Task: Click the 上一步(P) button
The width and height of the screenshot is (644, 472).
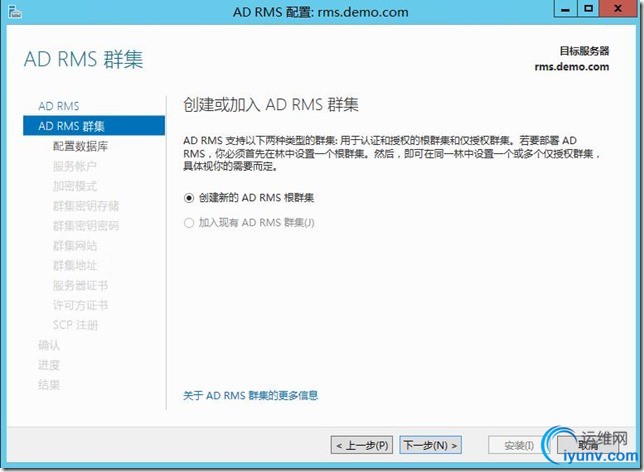Action: [361, 445]
